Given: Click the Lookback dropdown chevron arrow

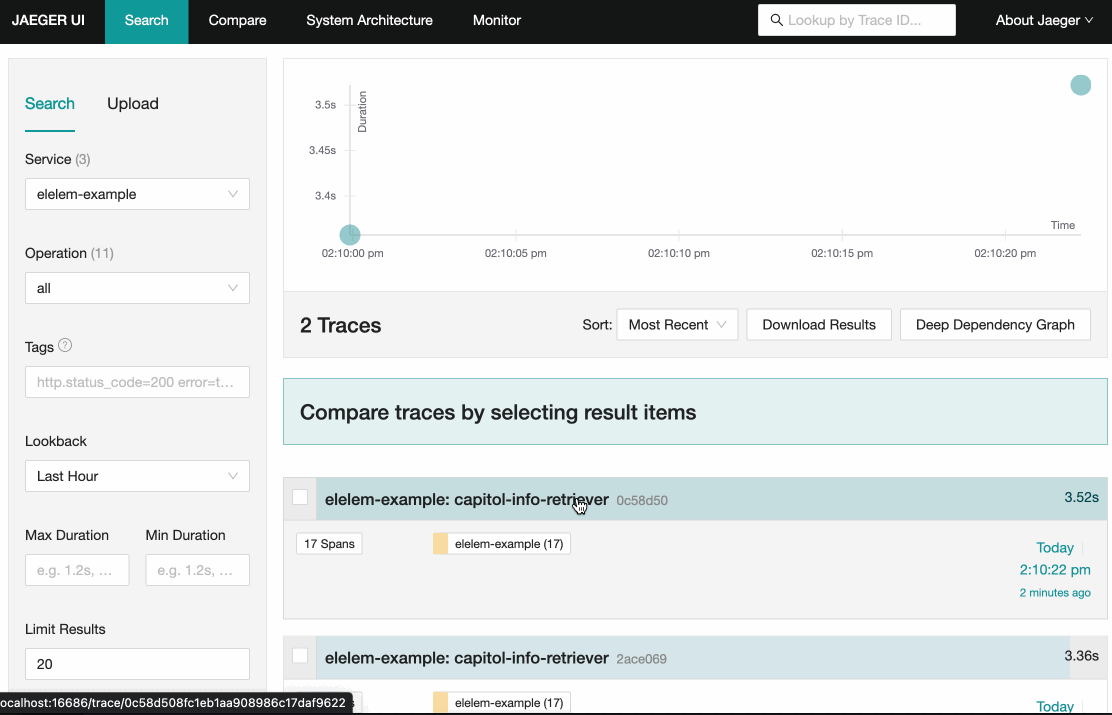Looking at the screenshot, I should (x=233, y=476).
